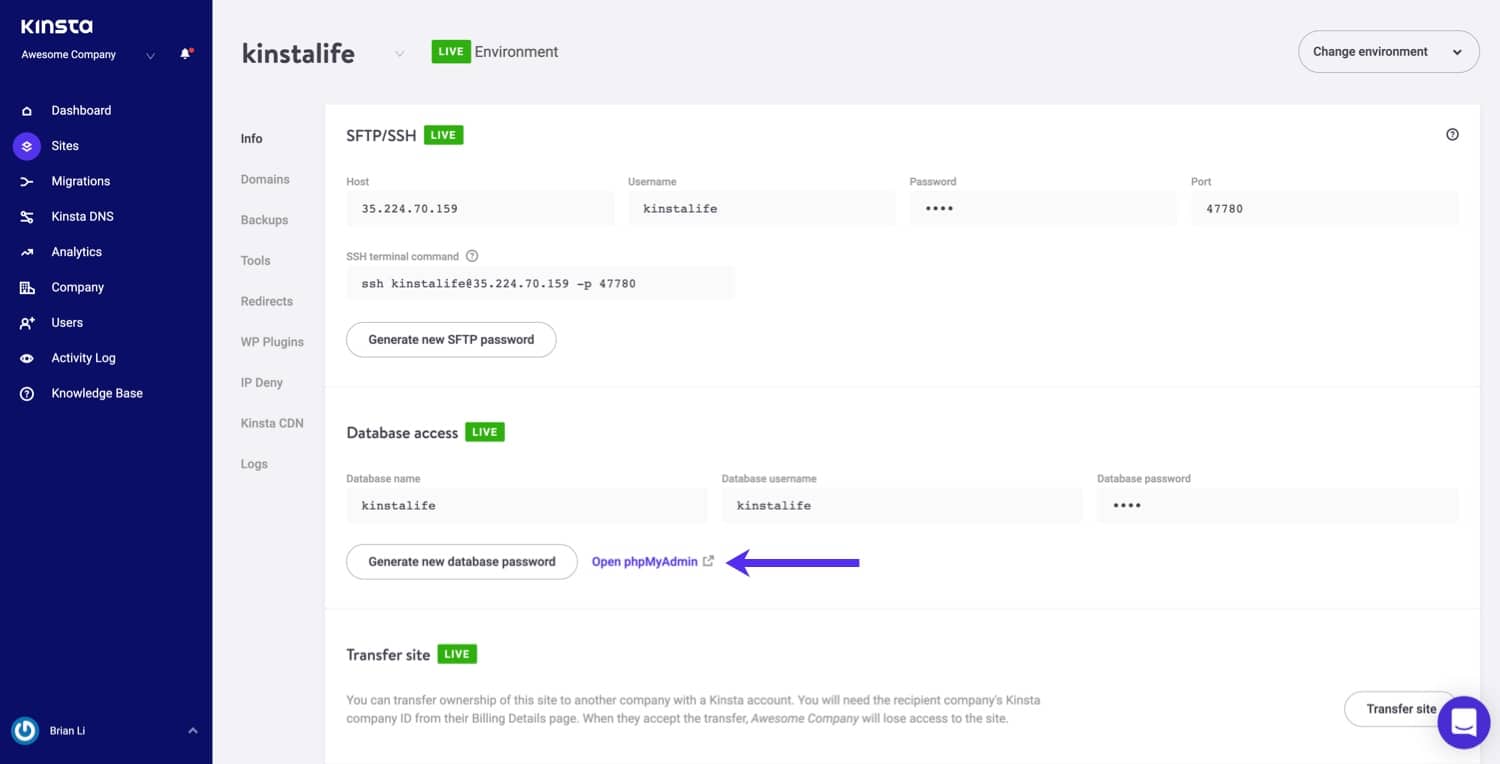Click help icon beside SSH terminal command
This screenshot has height=764, width=1500.
[472, 256]
